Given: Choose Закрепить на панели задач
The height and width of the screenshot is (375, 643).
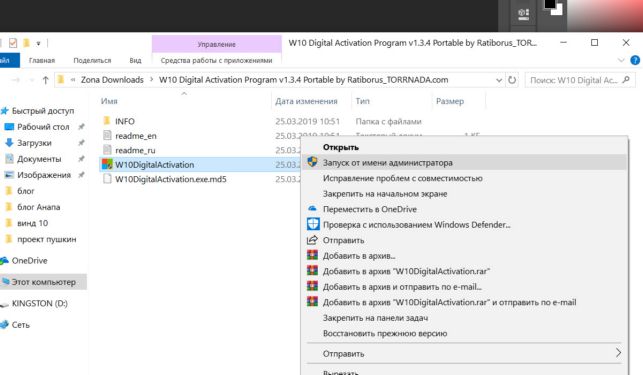Looking at the screenshot, I should (376, 318).
